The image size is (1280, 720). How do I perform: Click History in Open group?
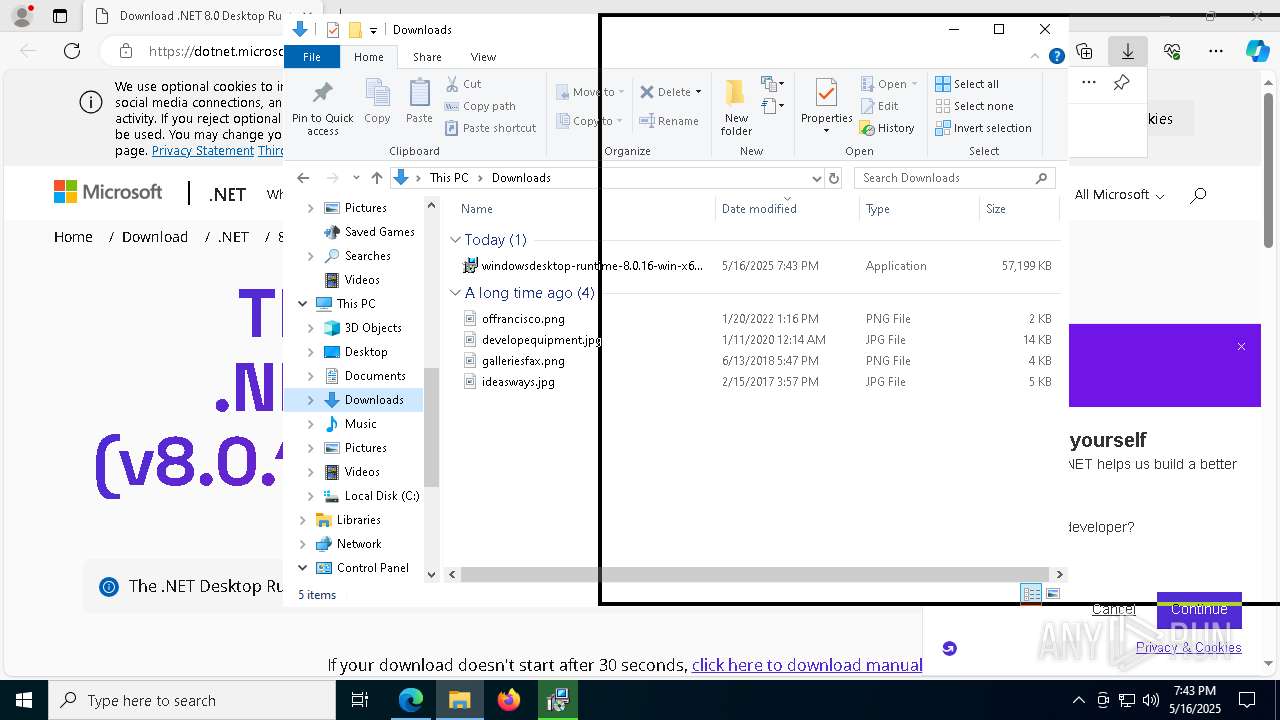click(887, 128)
